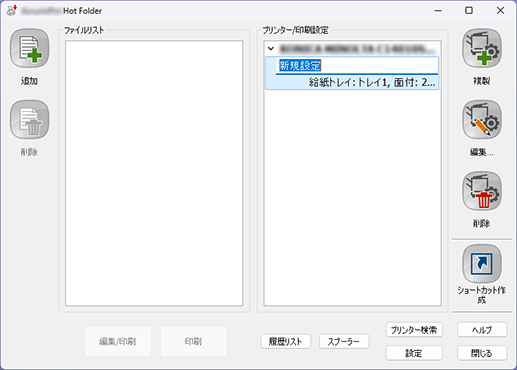Minimize the Hot Folder window
Image resolution: width=517 pixels, height=370 pixels.
pos(438,11)
